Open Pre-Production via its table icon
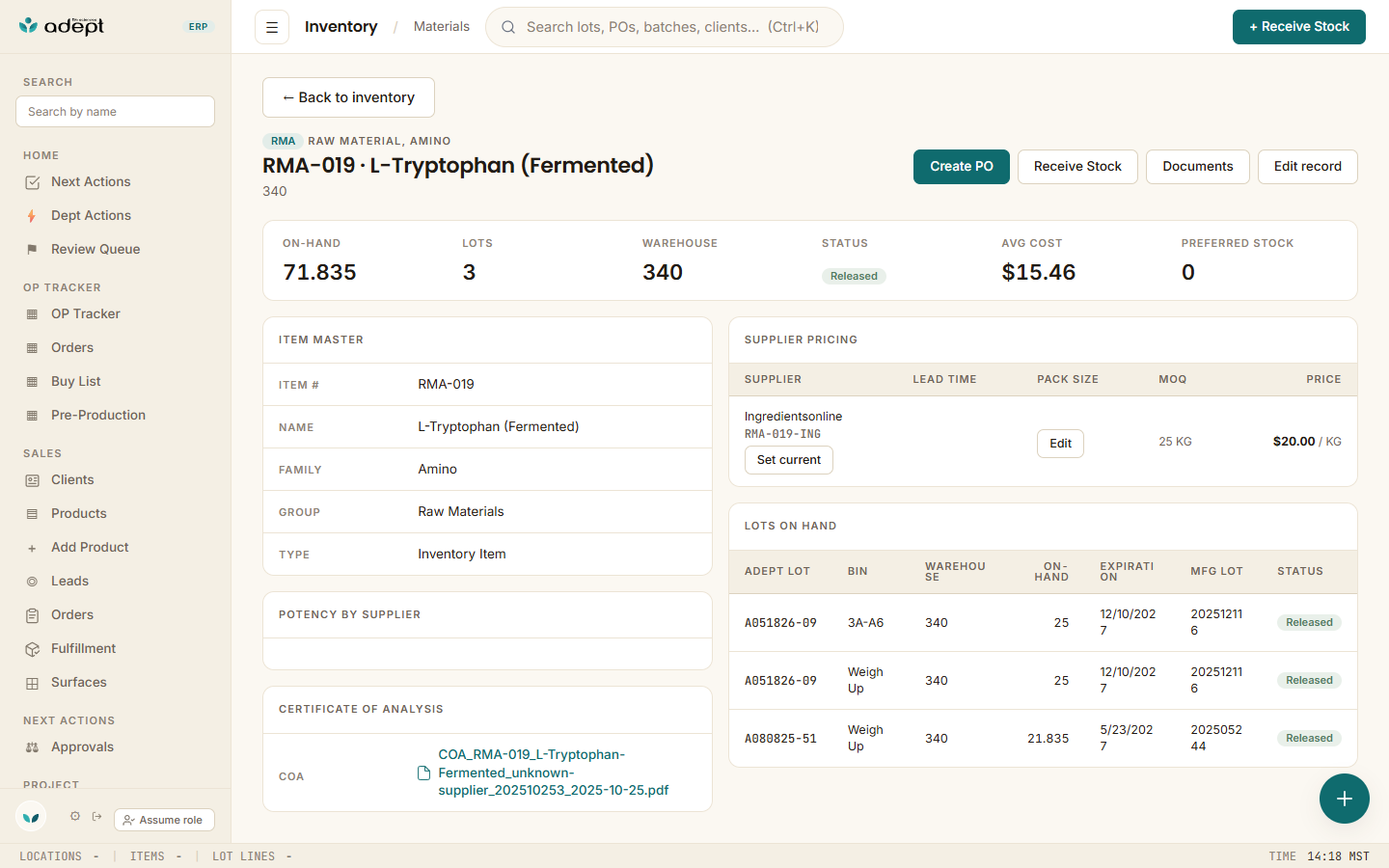 [x=32, y=416]
